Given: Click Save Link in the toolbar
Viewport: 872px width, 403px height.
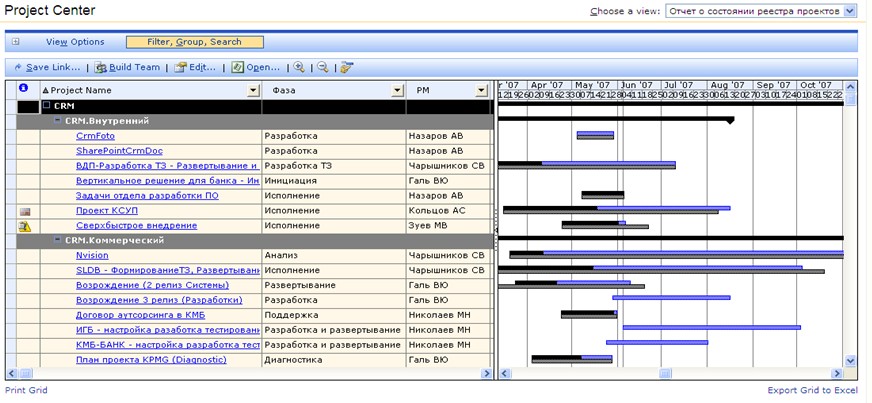Looking at the screenshot, I should coord(47,67).
